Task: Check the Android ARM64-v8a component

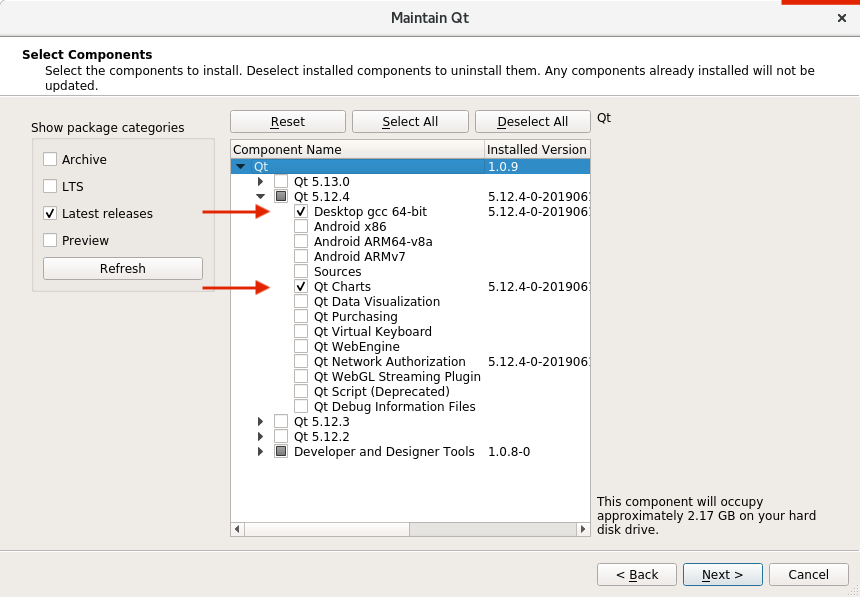Action: pos(301,241)
